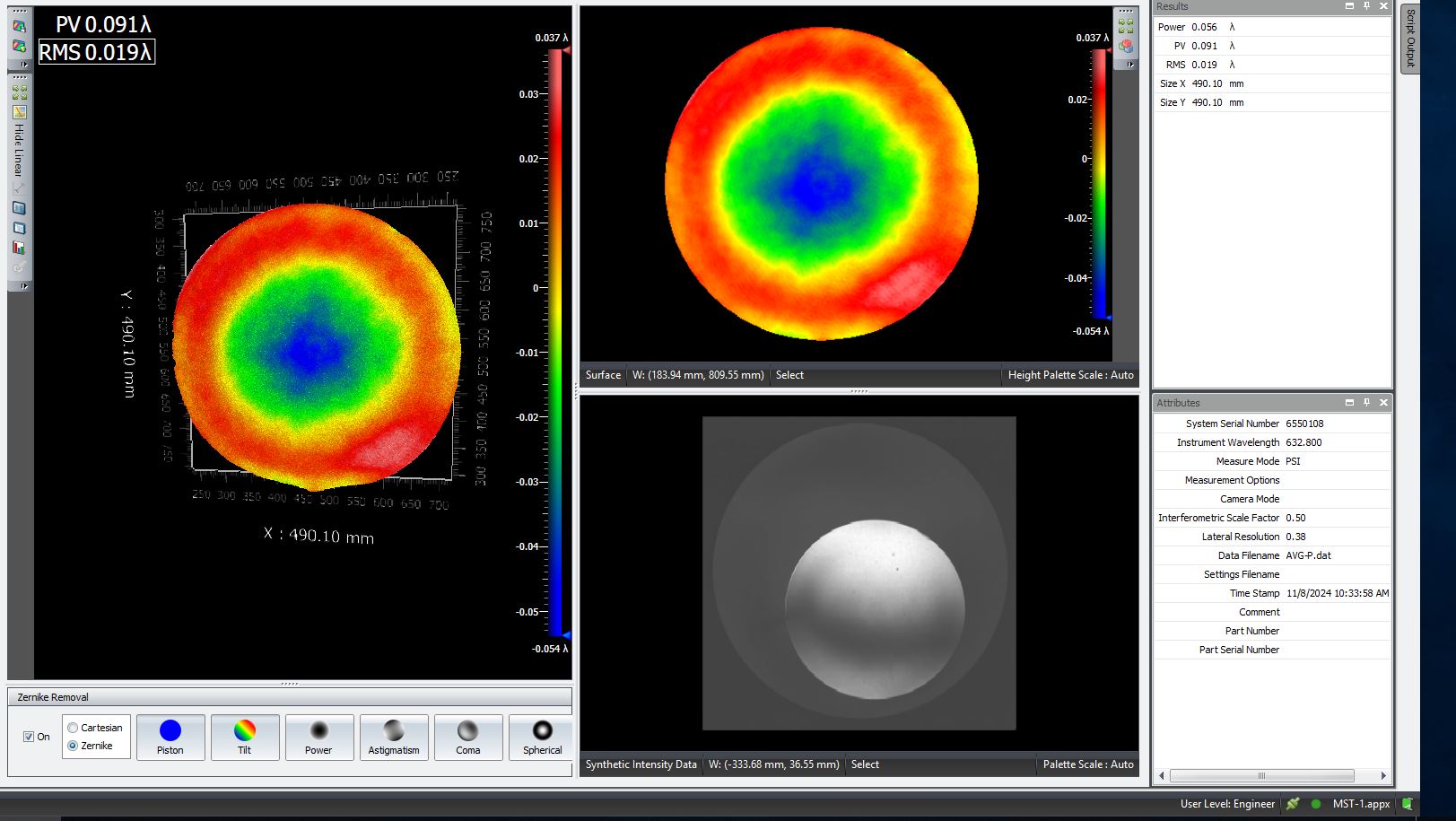1456x821 pixels.
Task: Click Hide Linear in the left toolbar
Action: [18, 150]
